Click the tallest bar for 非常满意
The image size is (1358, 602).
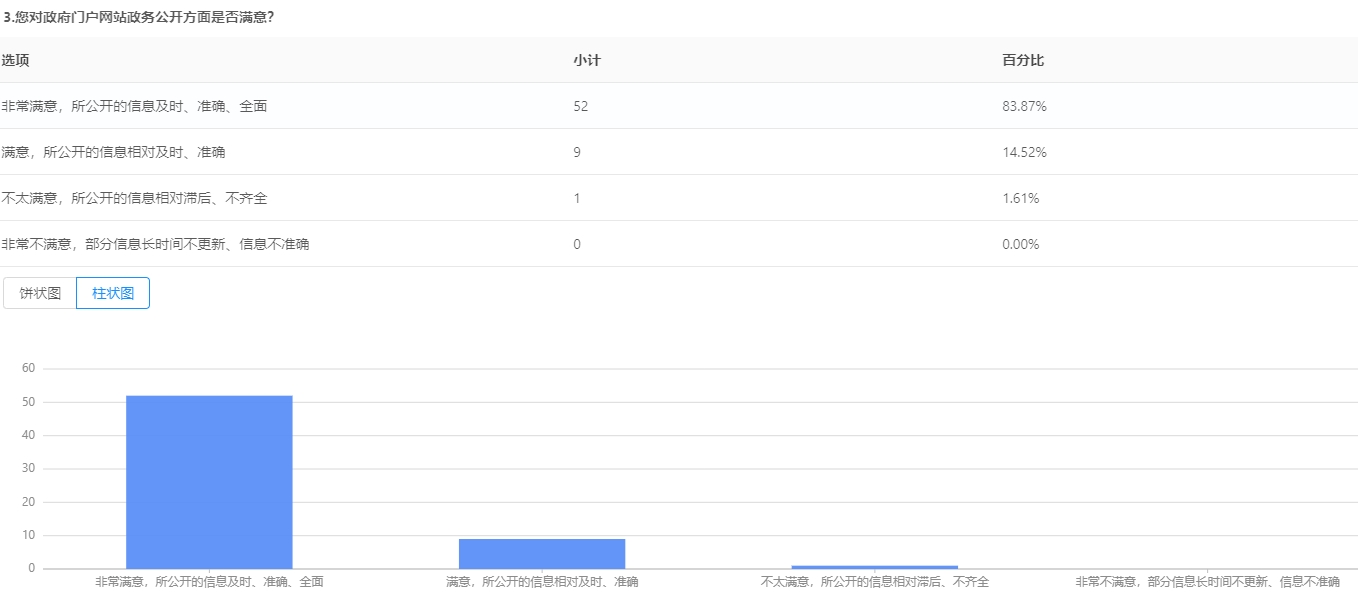click(x=209, y=482)
